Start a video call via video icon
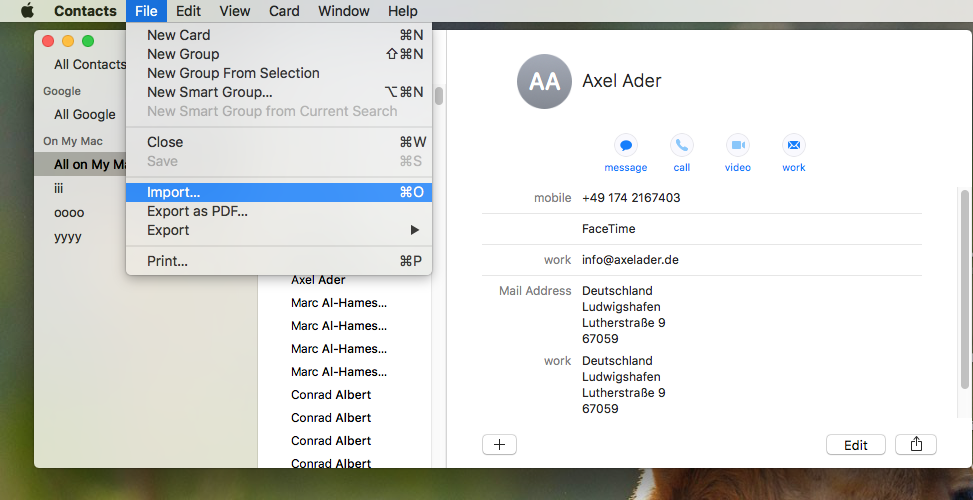This screenshot has height=500, width=973. pos(737,145)
